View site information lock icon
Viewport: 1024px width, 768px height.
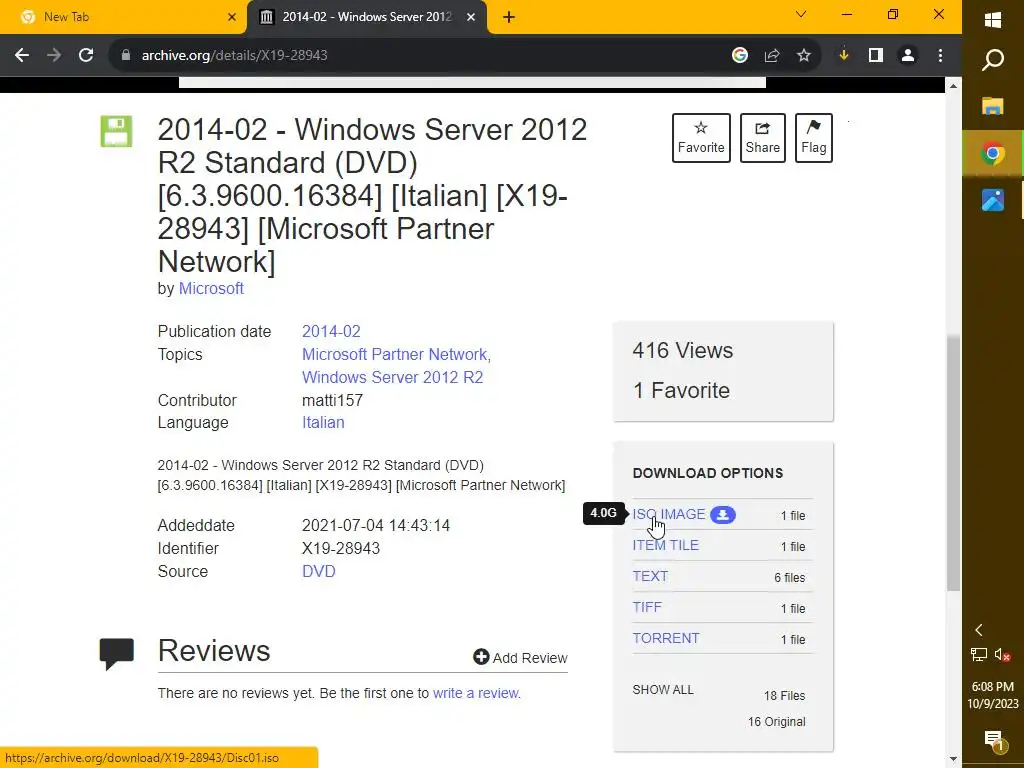(x=126, y=56)
